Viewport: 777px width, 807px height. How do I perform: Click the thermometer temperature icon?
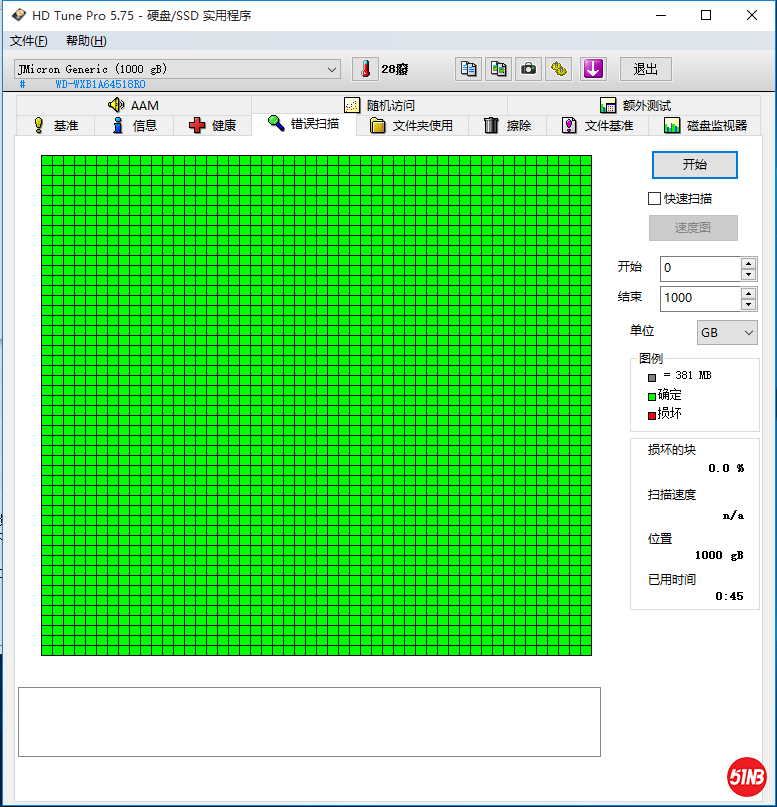(366, 69)
